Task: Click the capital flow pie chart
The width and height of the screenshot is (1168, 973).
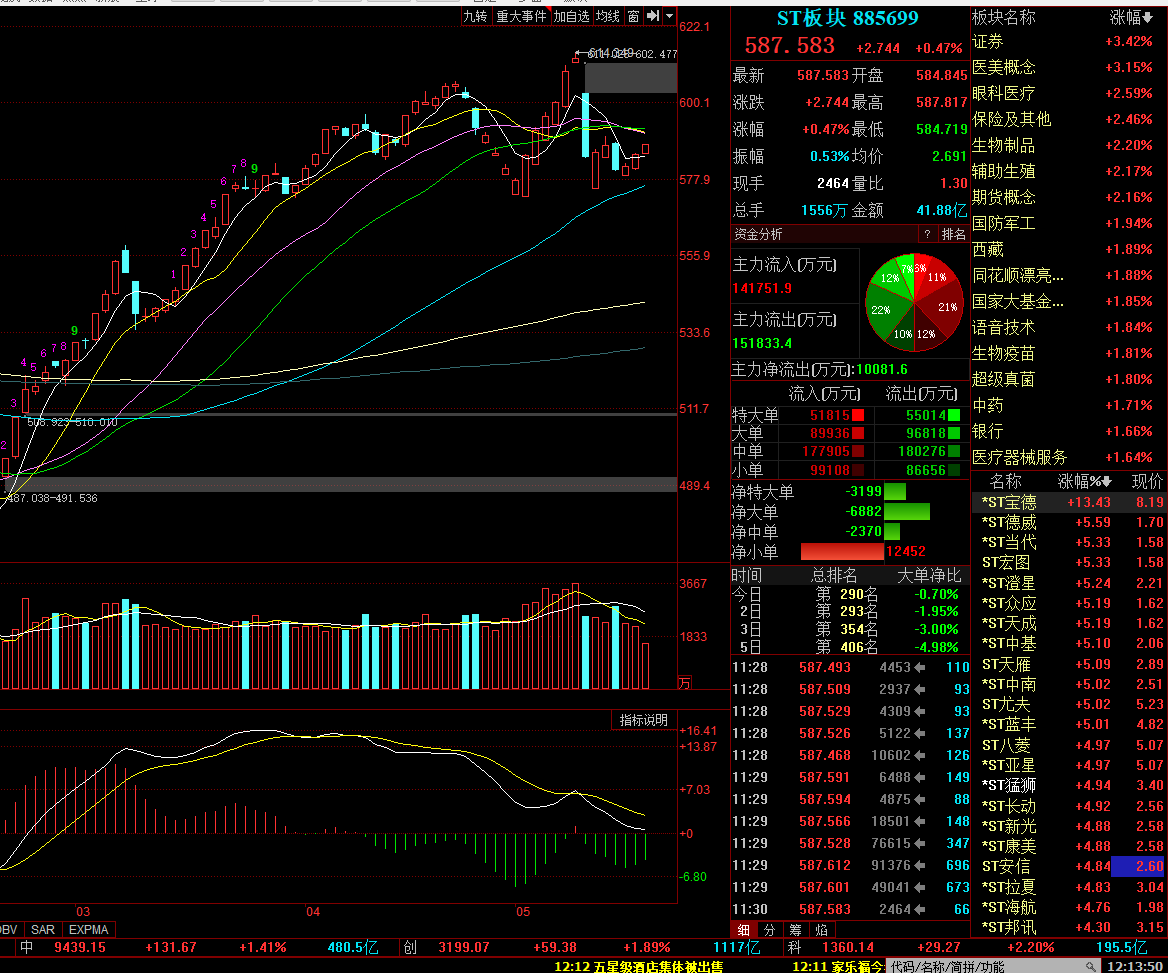Action: point(914,302)
